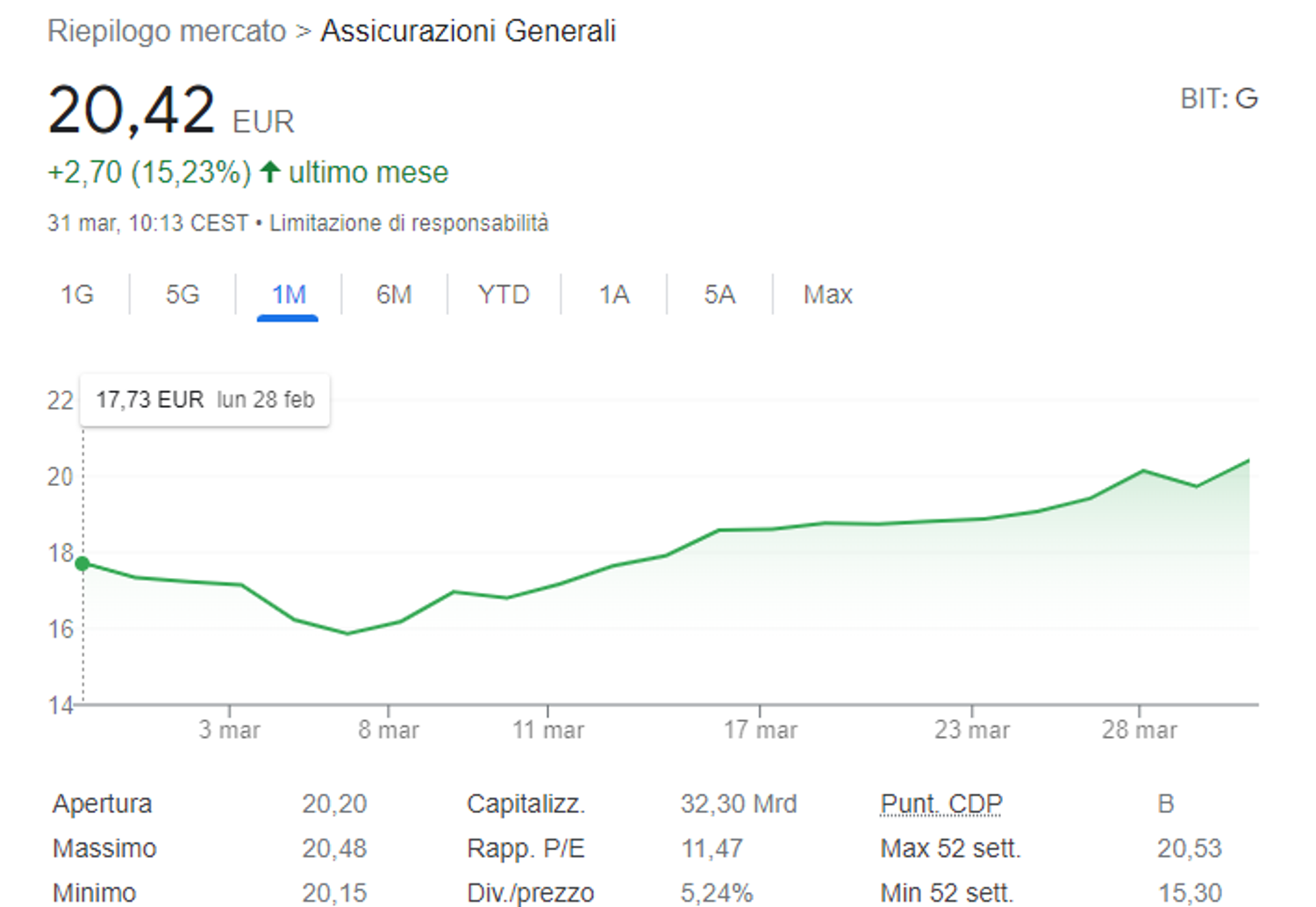
Task: Click the 31 mar, 10:13 CEST timestamp
Action: click(148, 224)
